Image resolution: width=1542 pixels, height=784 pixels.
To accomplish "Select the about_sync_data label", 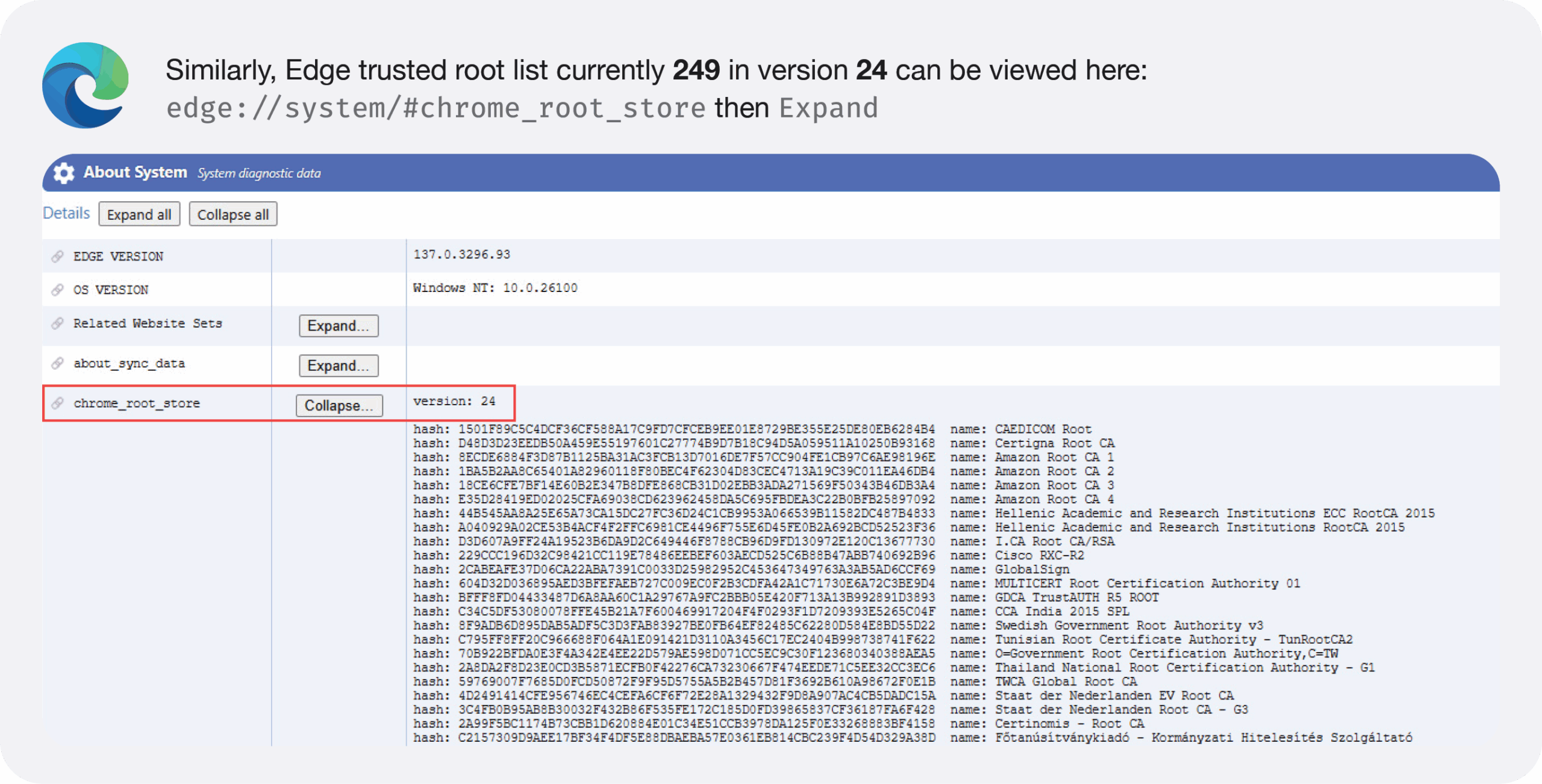I will tap(129, 363).
